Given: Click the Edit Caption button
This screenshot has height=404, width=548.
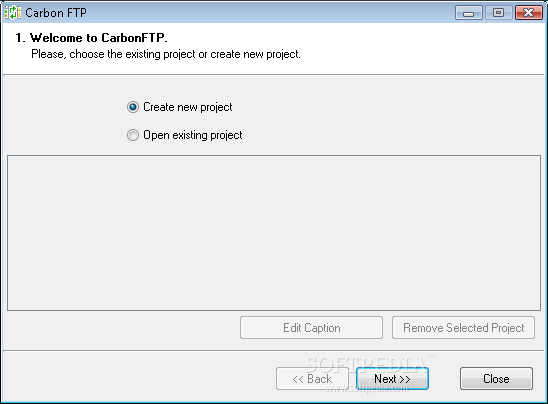Looking at the screenshot, I should [x=311, y=328].
